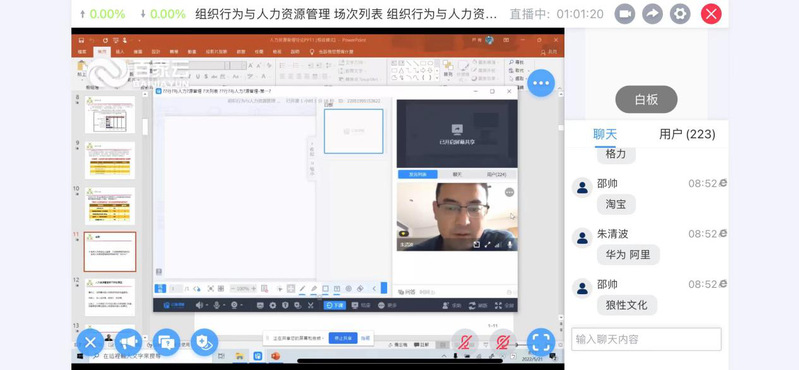This screenshot has height=370, width=799.
Task: Open the 聊天 chat tab
Action: [605, 134]
